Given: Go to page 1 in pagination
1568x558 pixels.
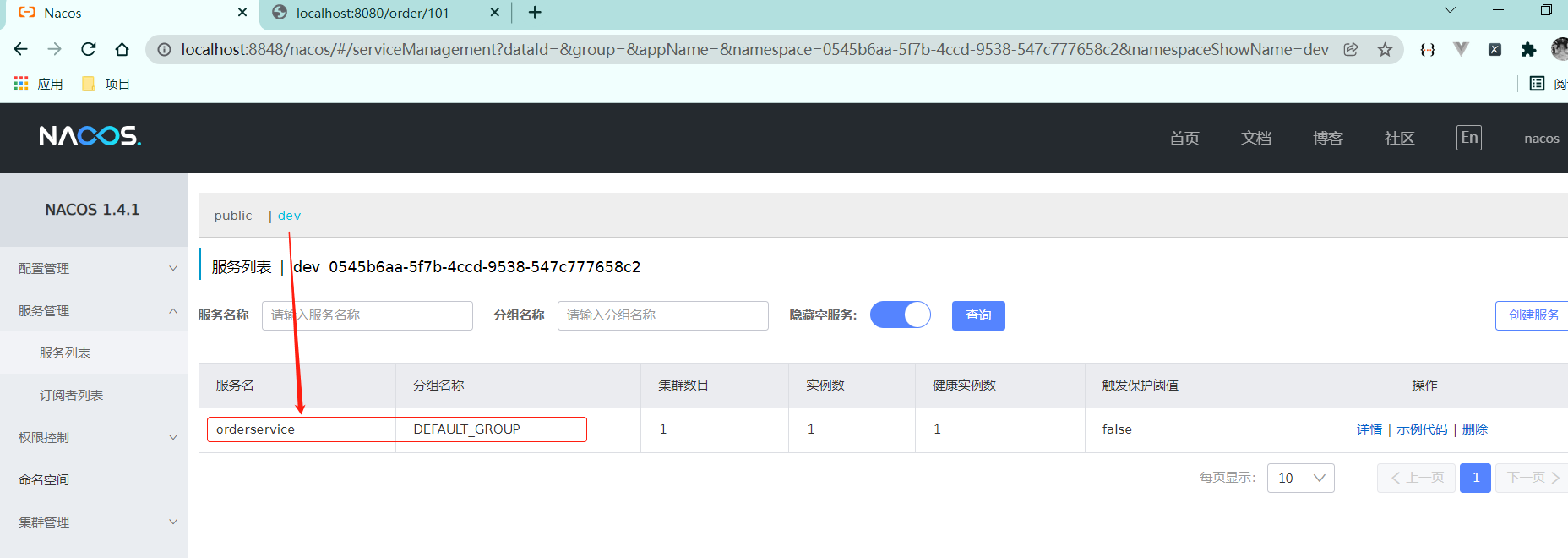Looking at the screenshot, I should pos(1475,478).
